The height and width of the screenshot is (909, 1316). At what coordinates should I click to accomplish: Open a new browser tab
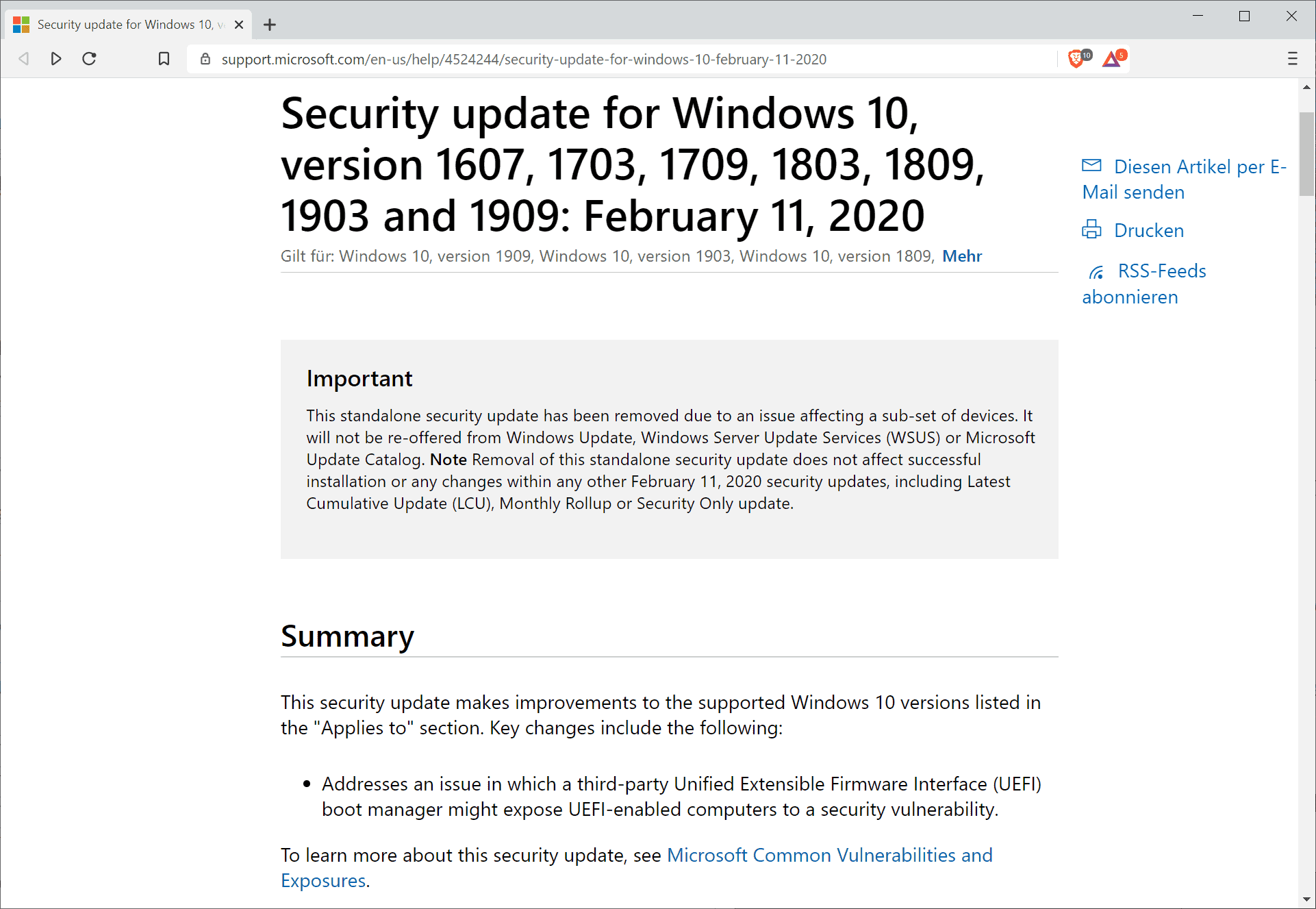click(x=270, y=24)
